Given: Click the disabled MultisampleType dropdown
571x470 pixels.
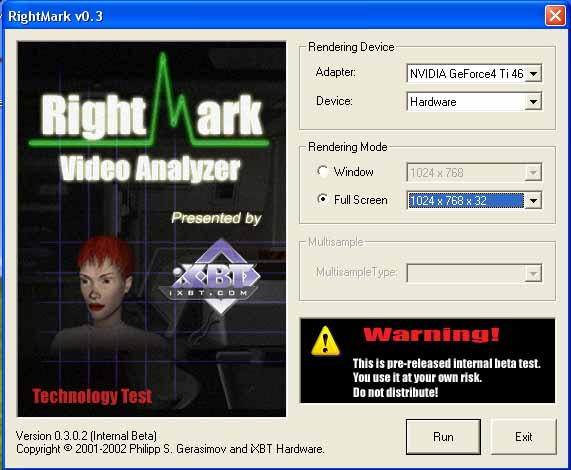Looking at the screenshot, I should [x=474, y=273].
